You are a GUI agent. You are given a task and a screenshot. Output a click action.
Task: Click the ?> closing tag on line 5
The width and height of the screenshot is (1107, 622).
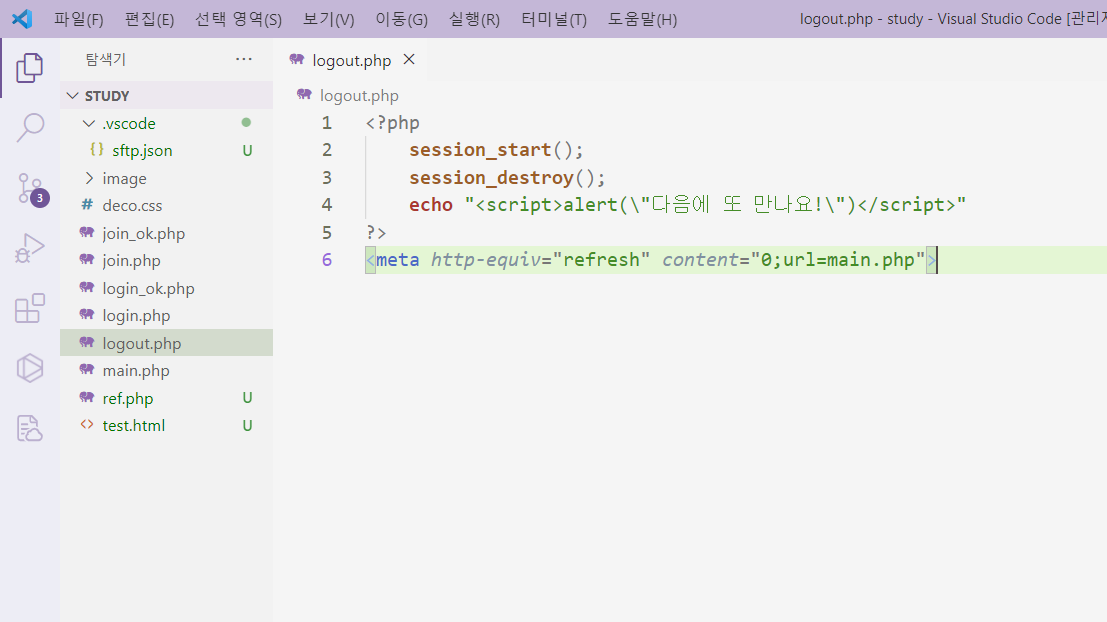pyautogui.click(x=376, y=232)
